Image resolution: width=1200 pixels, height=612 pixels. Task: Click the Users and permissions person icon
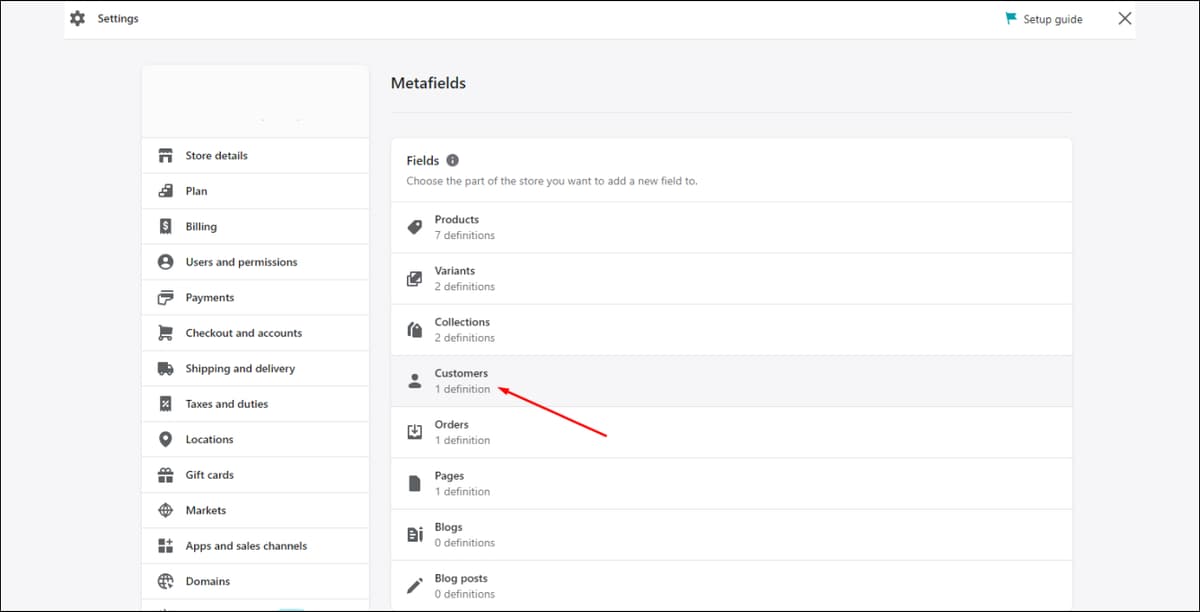(x=166, y=262)
